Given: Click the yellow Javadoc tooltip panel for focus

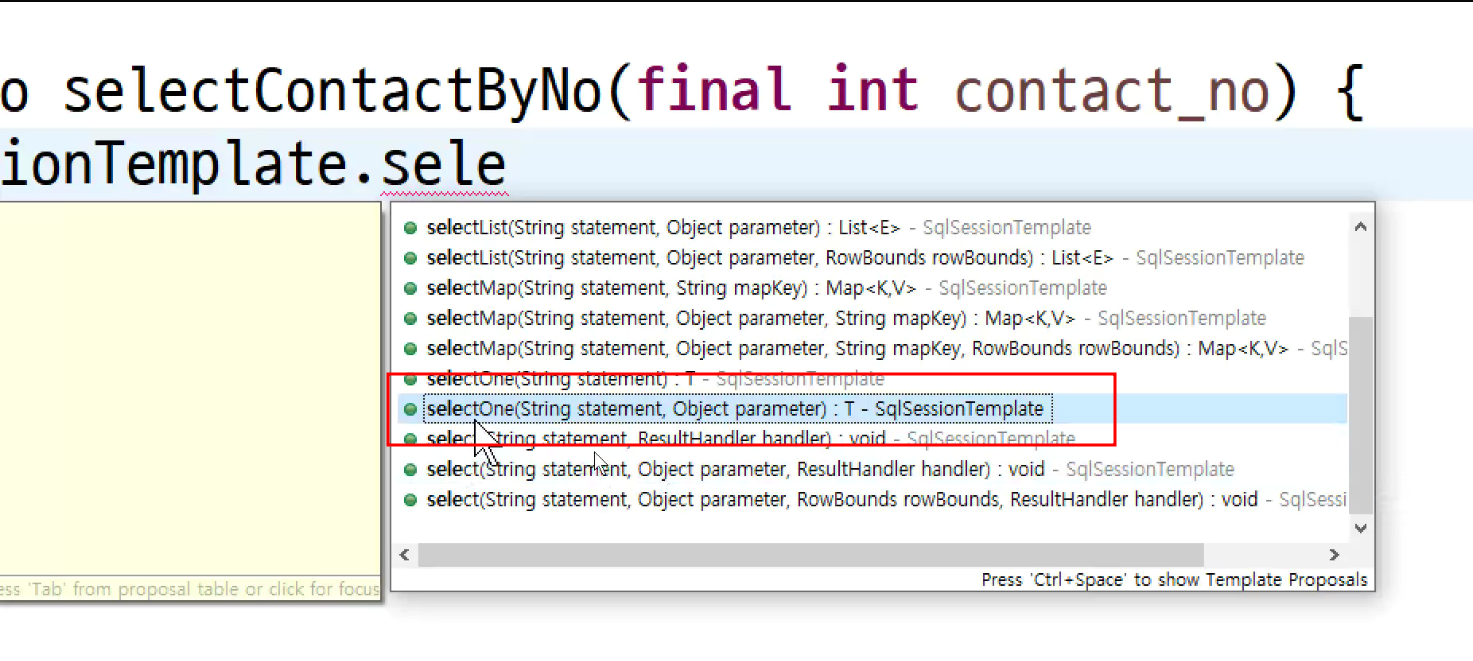Looking at the screenshot, I should [190, 400].
